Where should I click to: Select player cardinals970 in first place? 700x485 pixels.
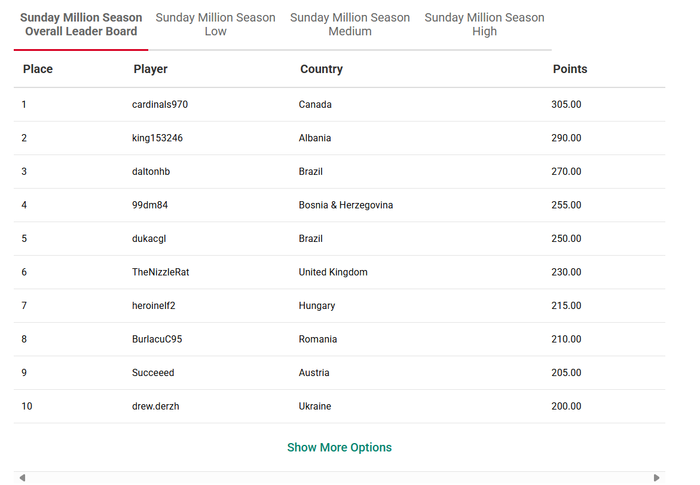(x=160, y=105)
